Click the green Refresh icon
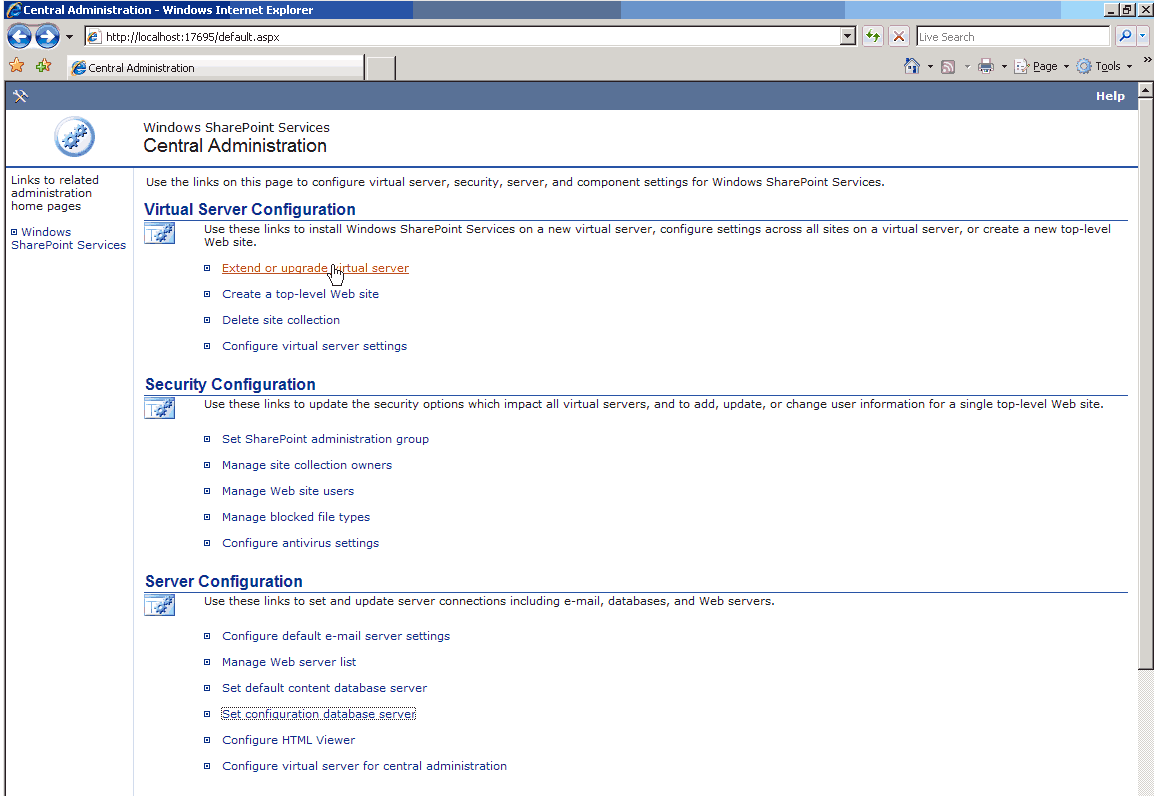The image size is (1154, 796). (872, 36)
